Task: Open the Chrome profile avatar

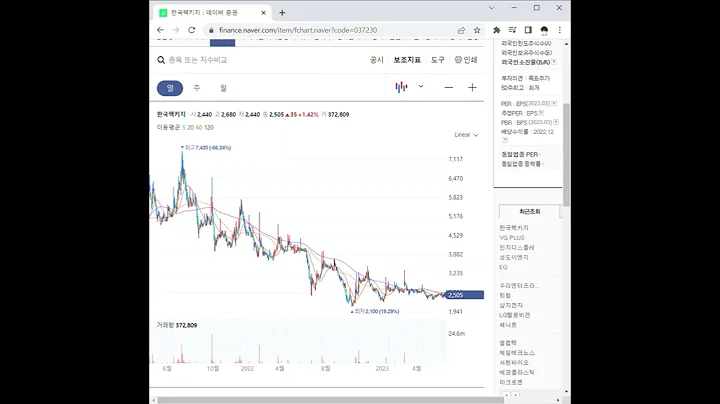Action: [x=544, y=30]
